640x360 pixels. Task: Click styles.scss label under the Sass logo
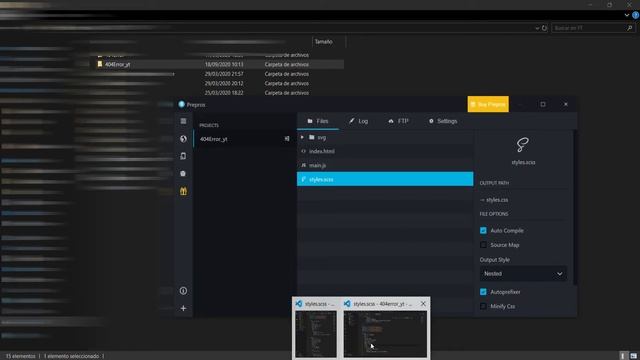[x=523, y=162]
